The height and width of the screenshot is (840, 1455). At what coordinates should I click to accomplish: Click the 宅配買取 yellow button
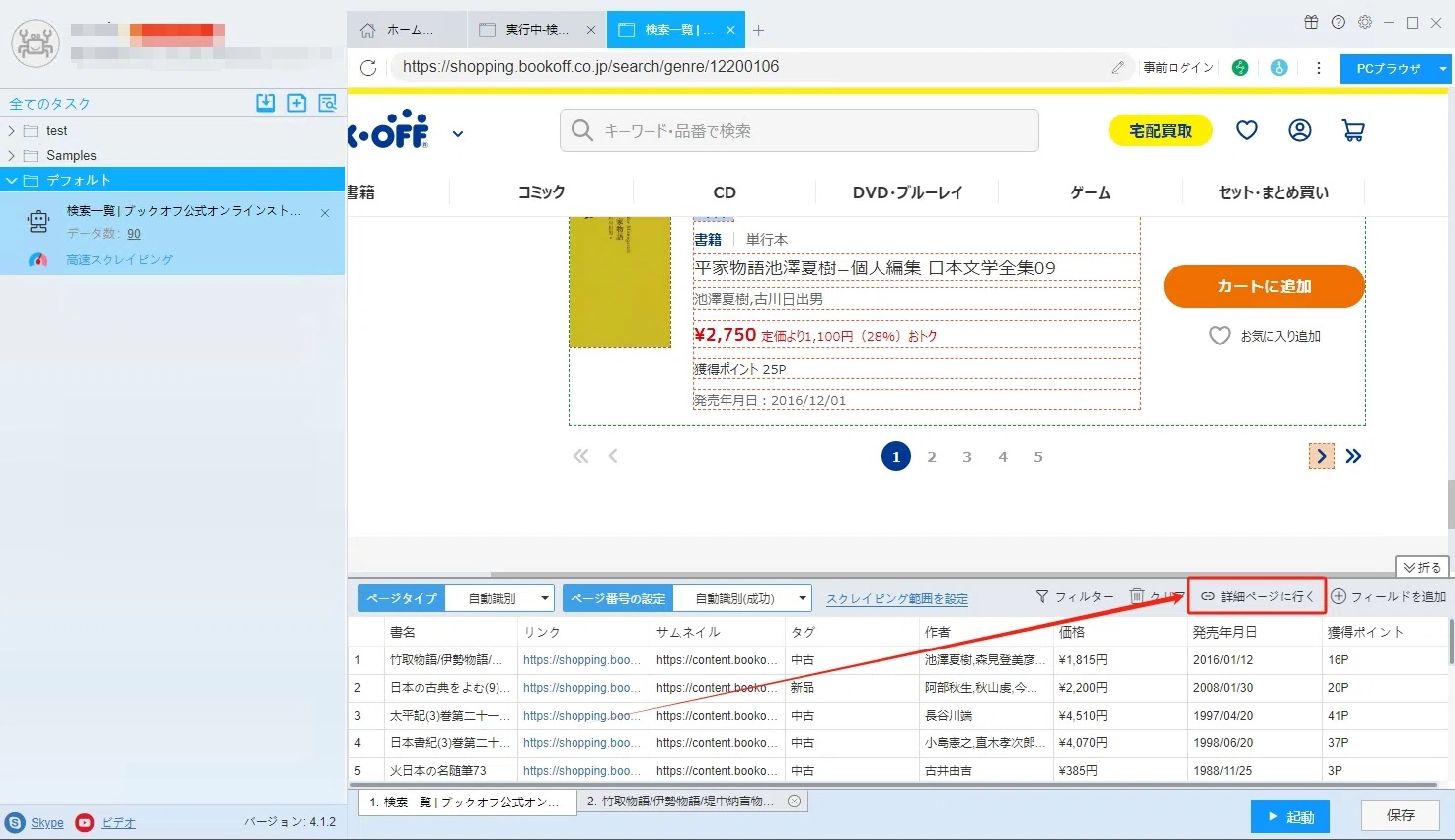click(1161, 130)
